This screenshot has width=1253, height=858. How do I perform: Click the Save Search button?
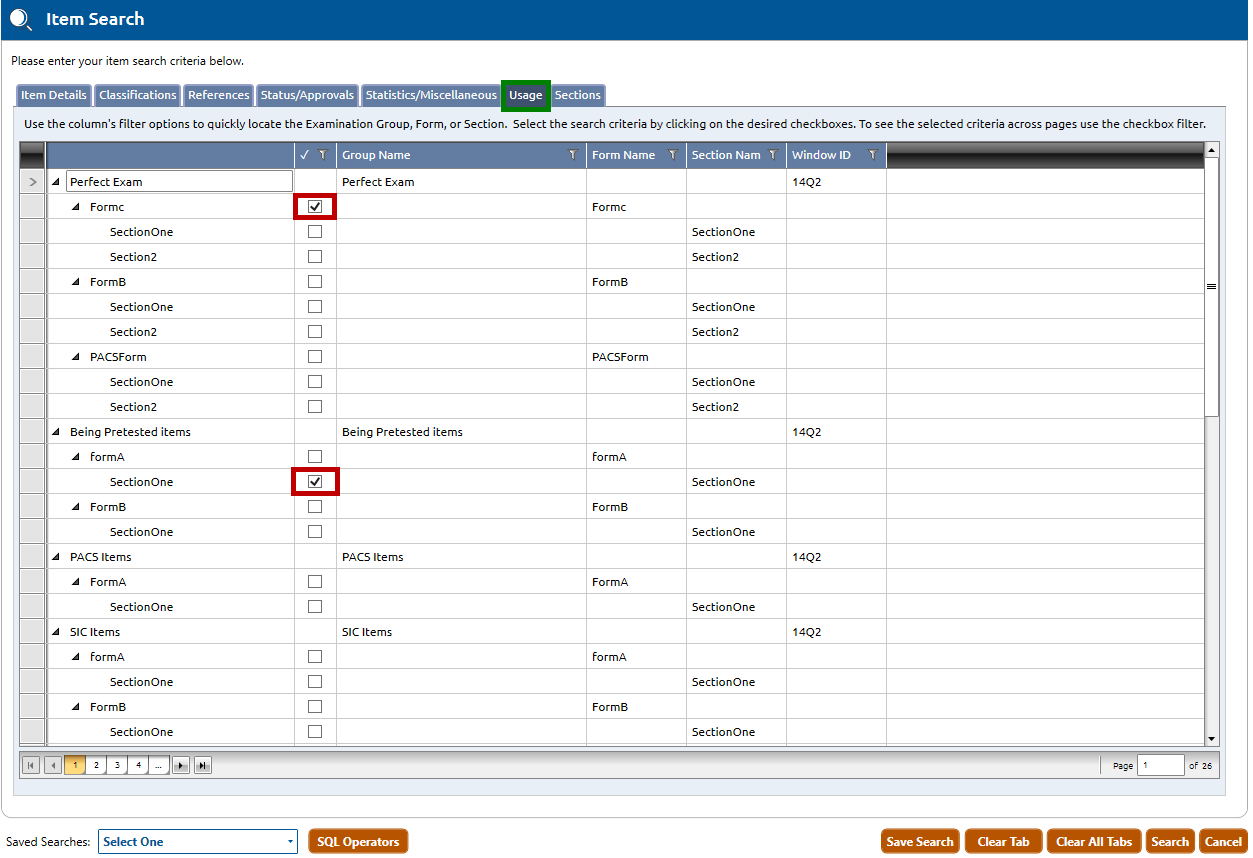(x=919, y=842)
